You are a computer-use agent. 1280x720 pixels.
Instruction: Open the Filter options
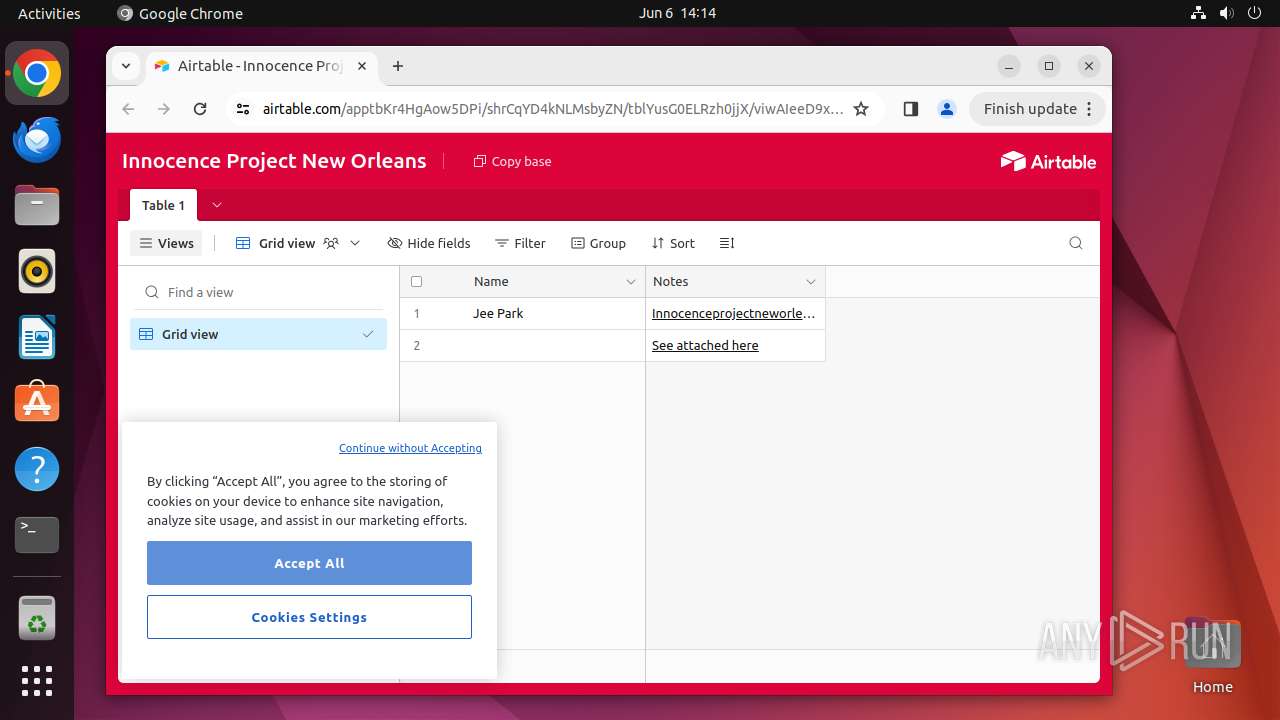coord(520,243)
